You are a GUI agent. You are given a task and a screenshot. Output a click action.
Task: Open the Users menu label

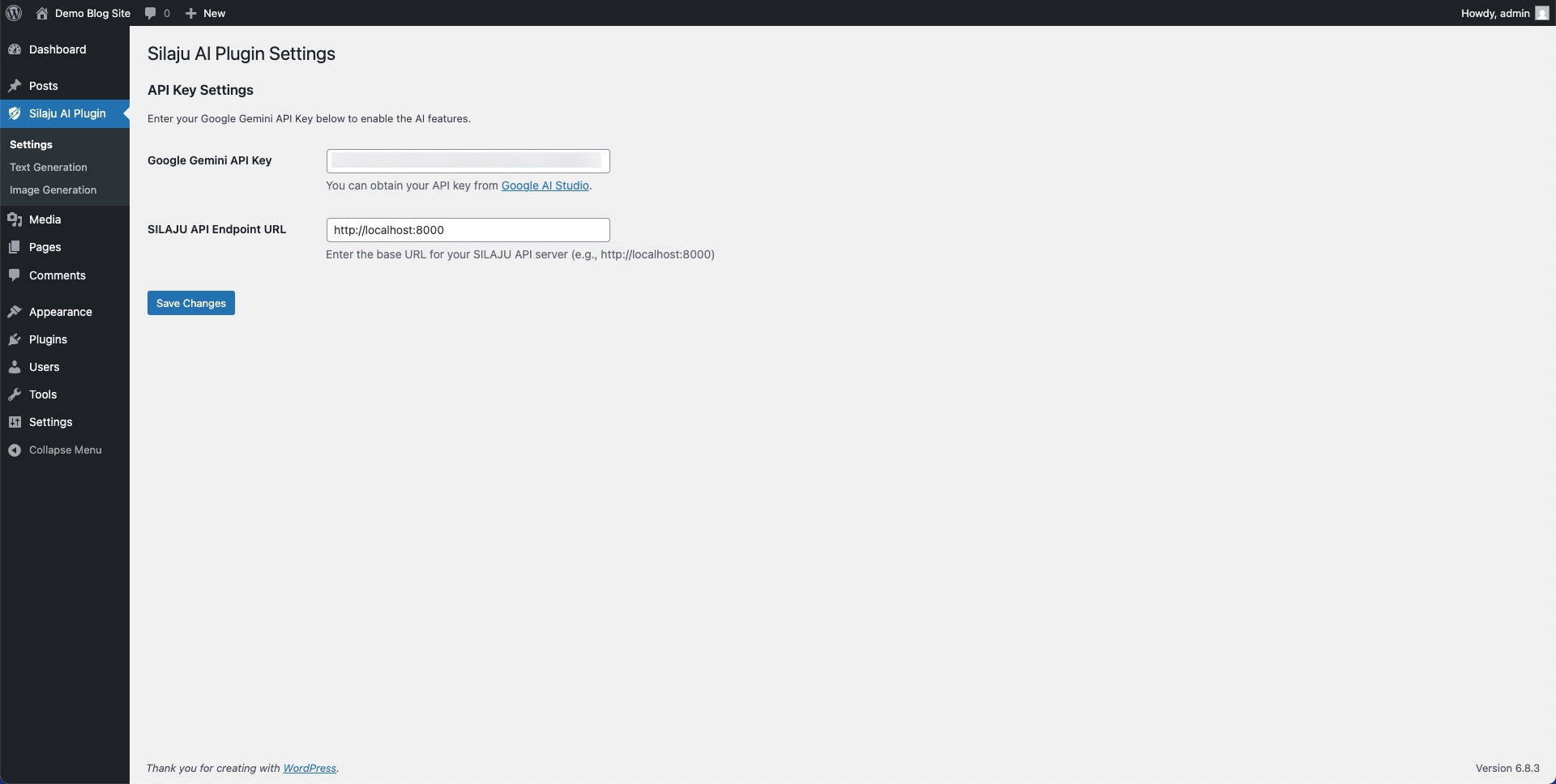pyautogui.click(x=44, y=367)
